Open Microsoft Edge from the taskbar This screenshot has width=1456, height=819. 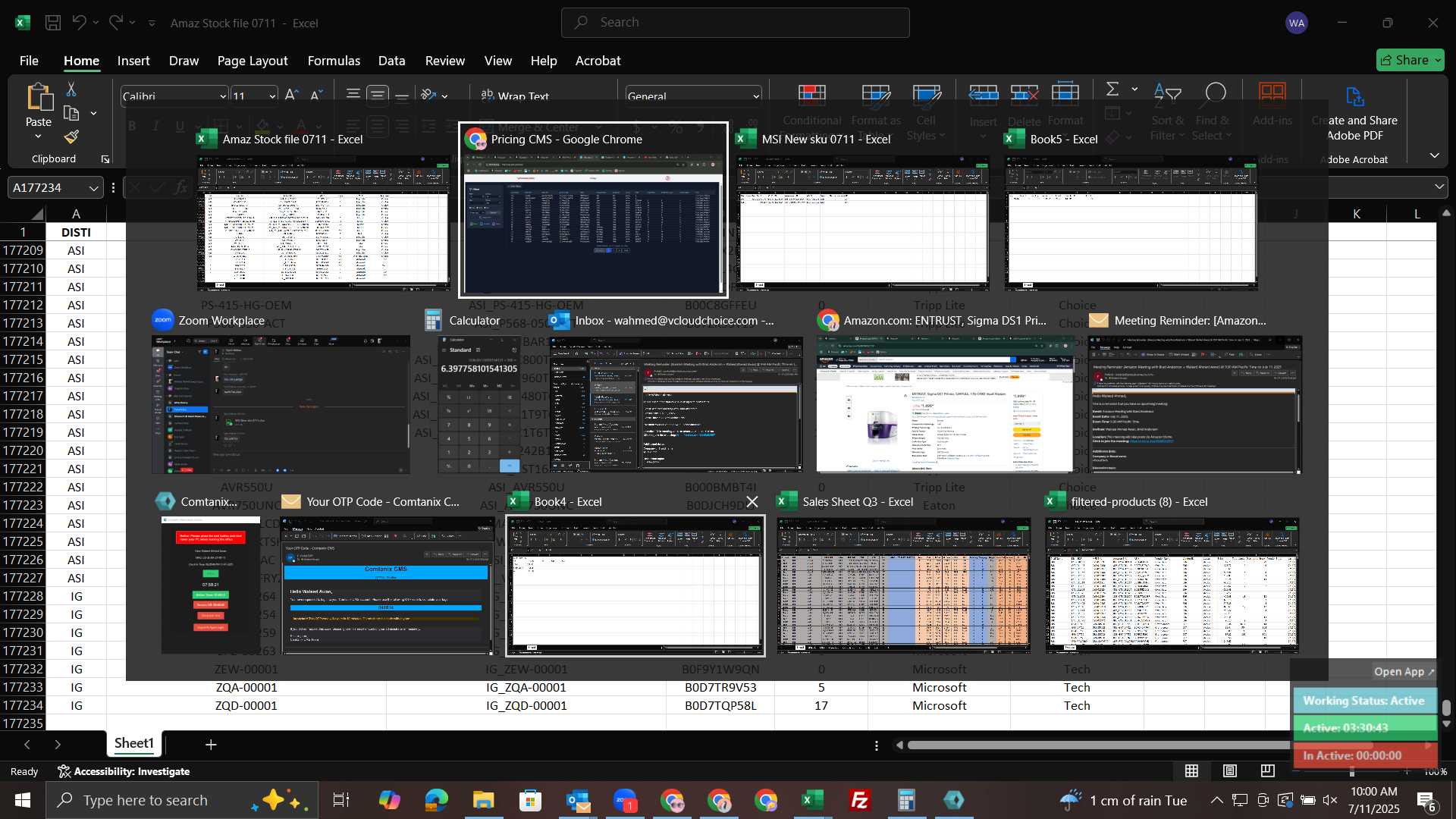[x=436, y=800]
